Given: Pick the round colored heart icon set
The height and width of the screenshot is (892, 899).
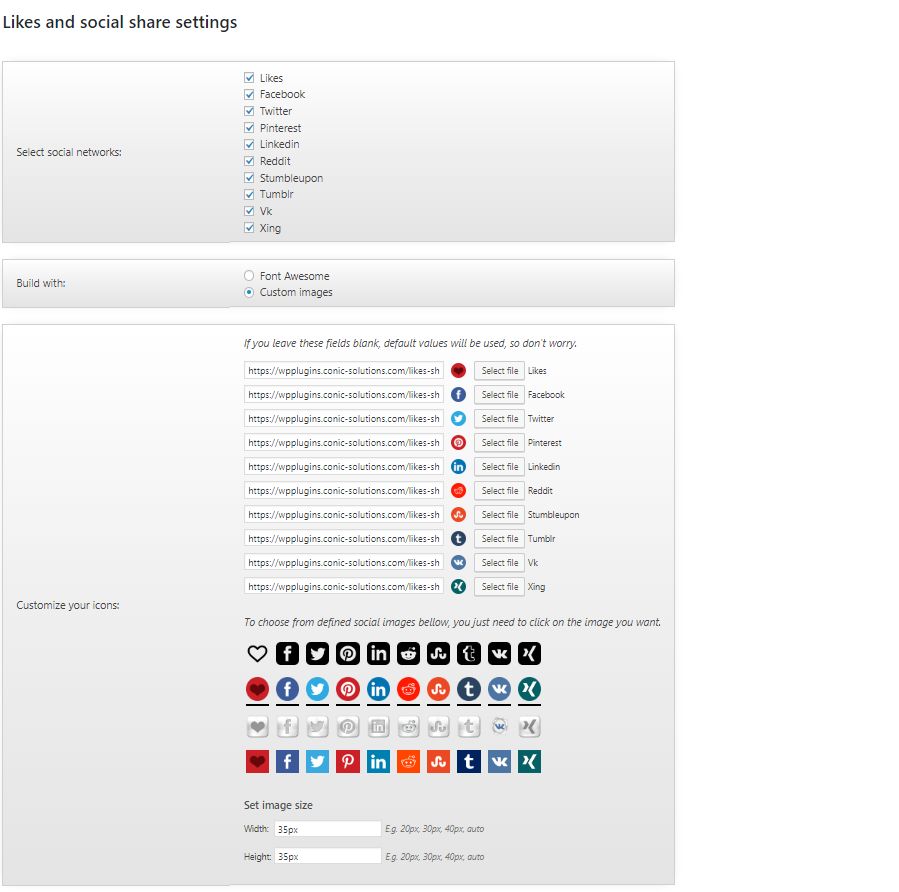Looking at the screenshot, I should click(257, 689).
